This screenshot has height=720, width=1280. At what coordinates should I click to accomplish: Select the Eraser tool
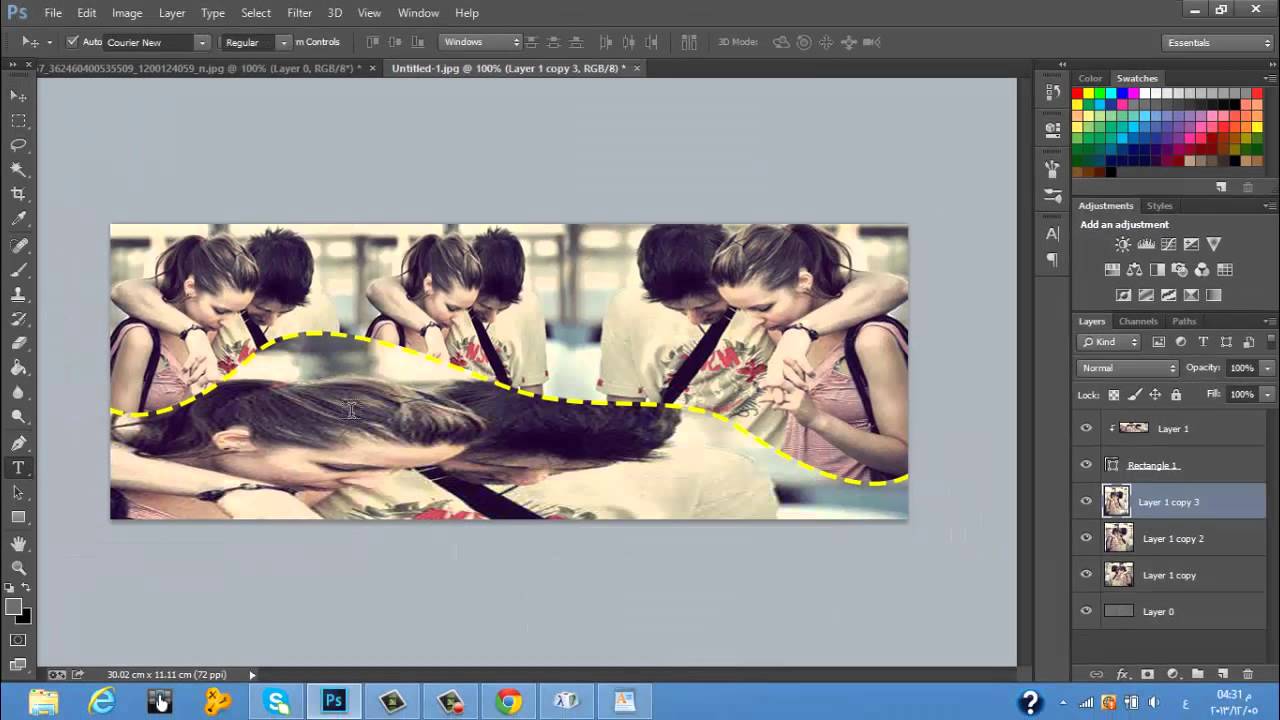point(18,343)
